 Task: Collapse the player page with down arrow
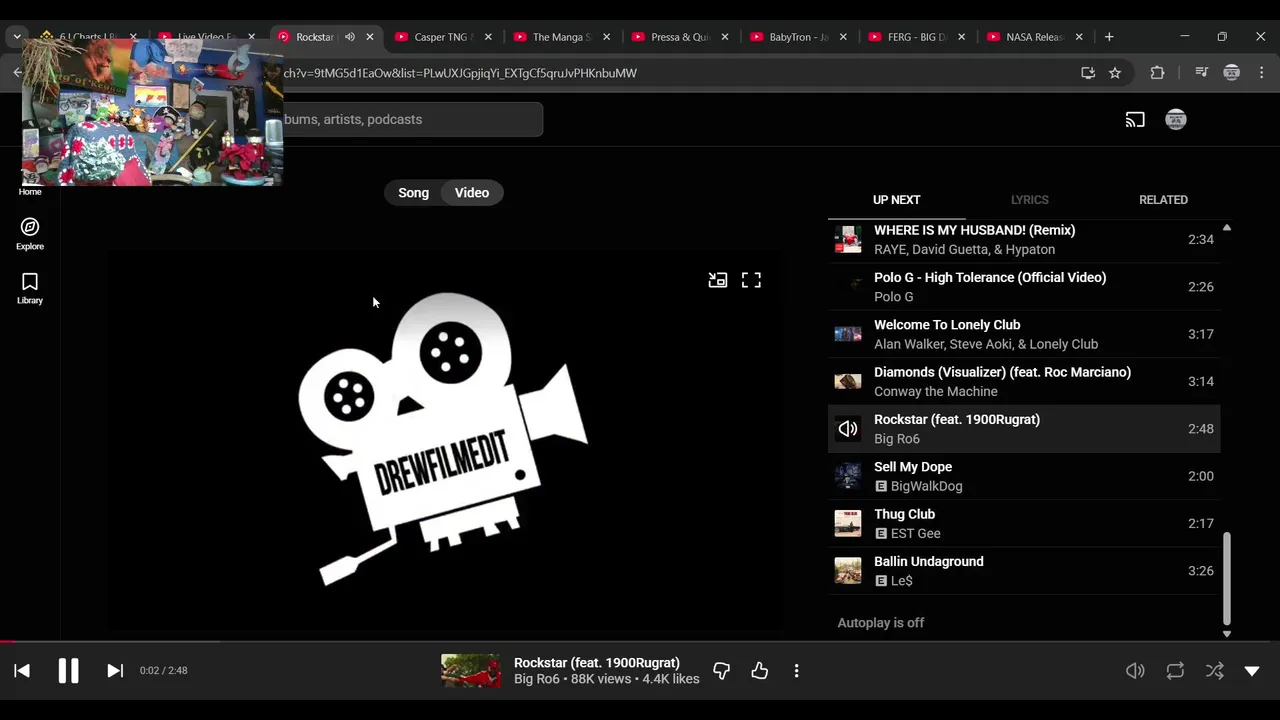pyautogui.click(x=1252, y=671)
